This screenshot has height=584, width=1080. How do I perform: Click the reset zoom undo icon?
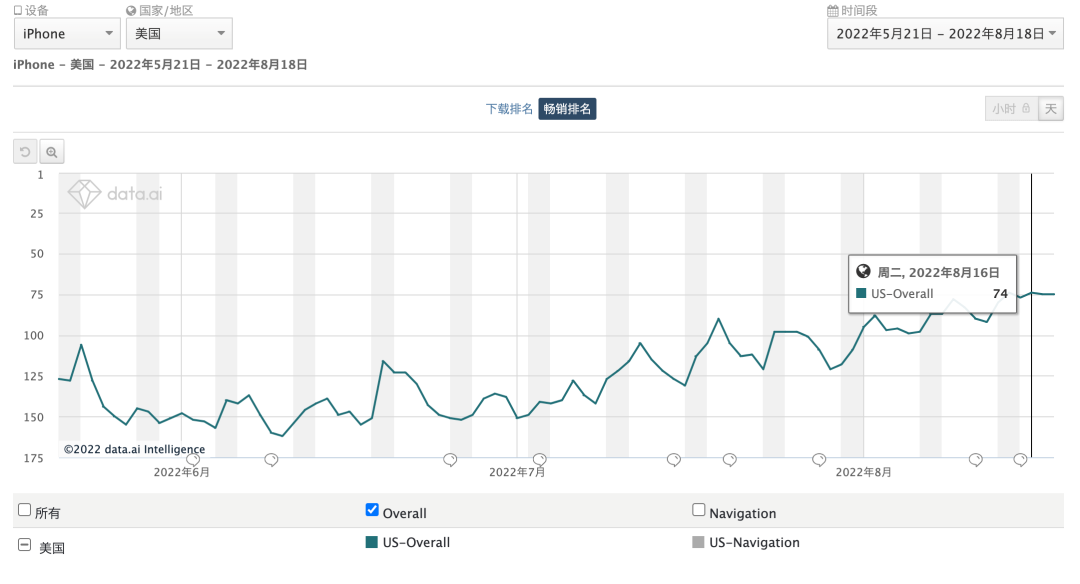point(25,152)
